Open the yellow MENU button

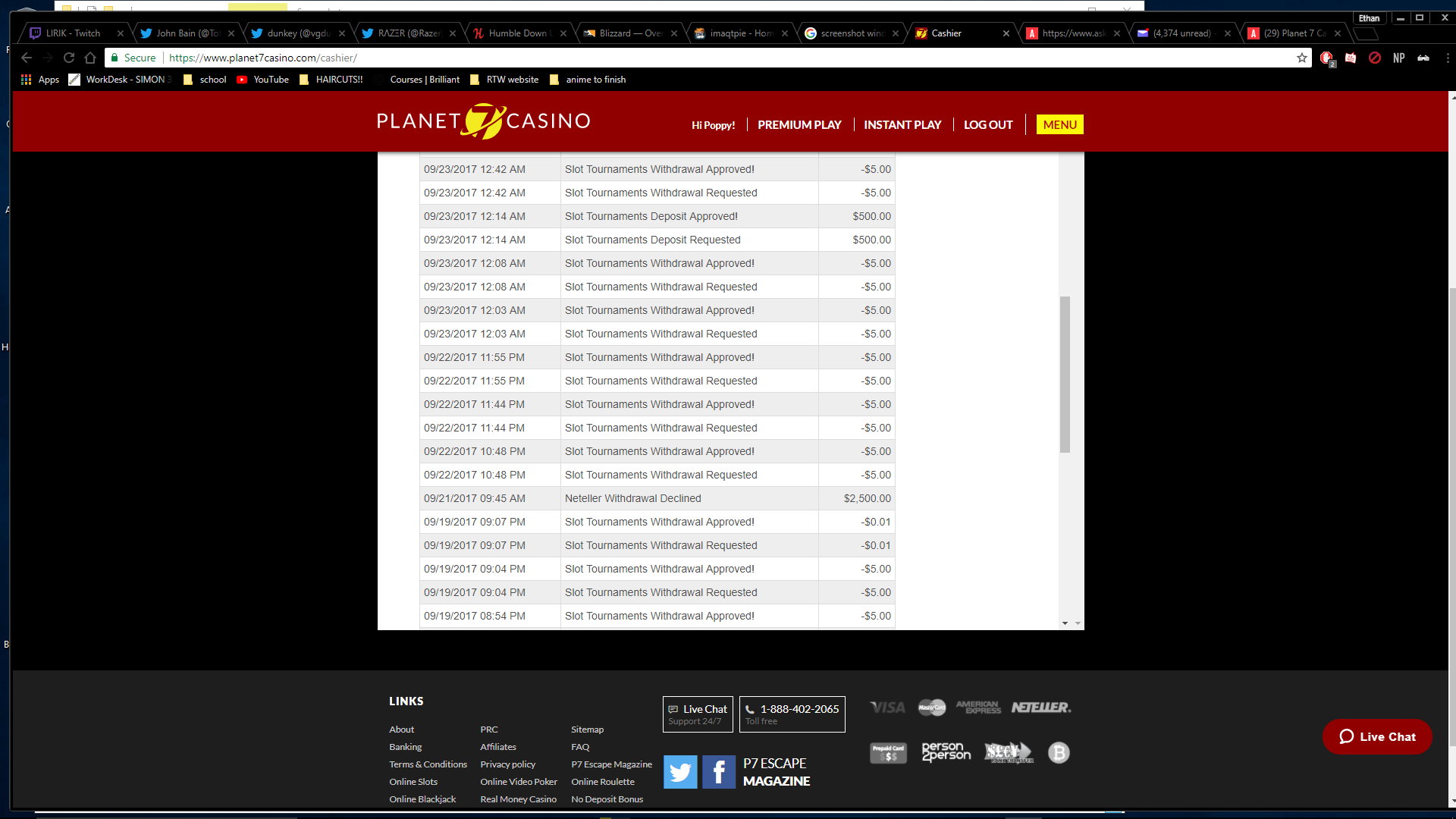1059,124
